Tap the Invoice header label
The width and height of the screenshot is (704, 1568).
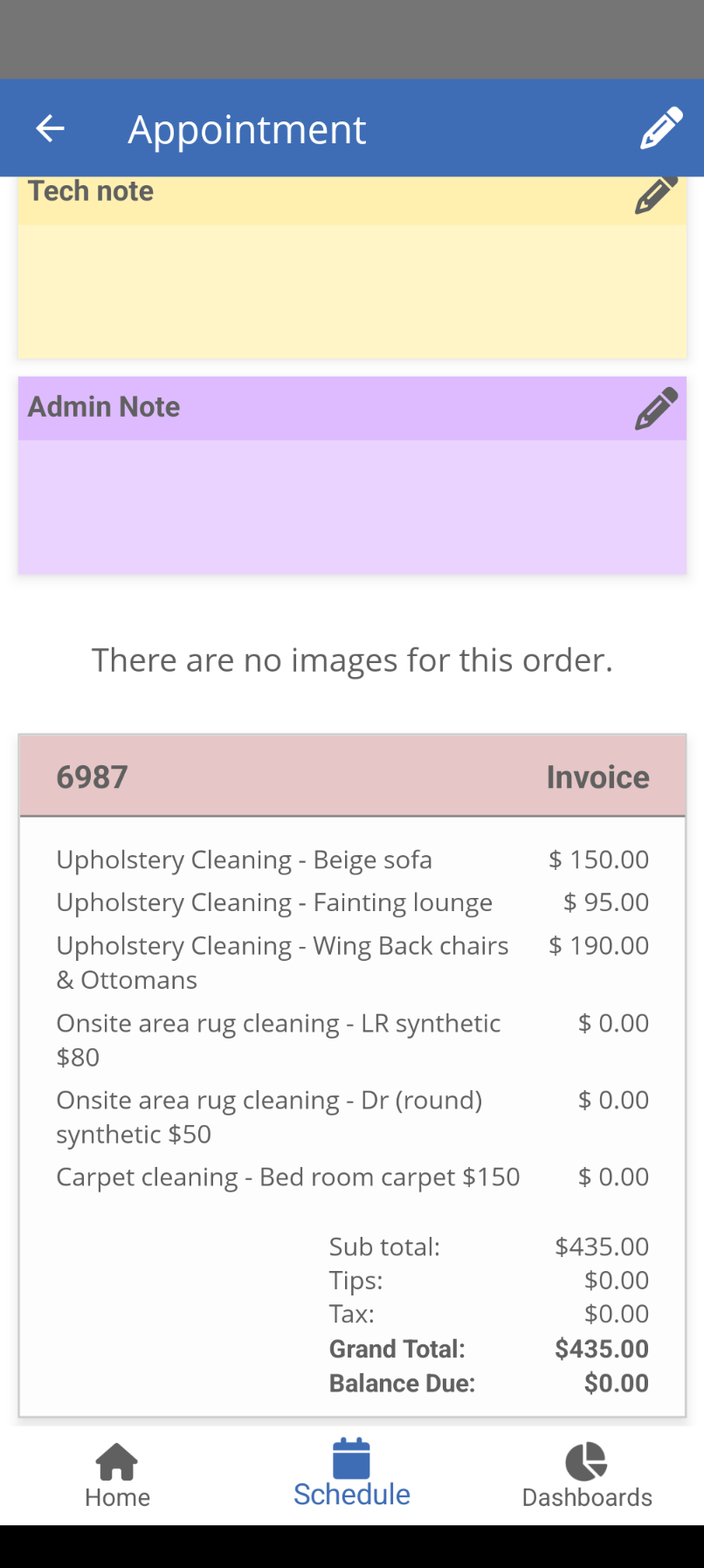[x=597, y=777]
